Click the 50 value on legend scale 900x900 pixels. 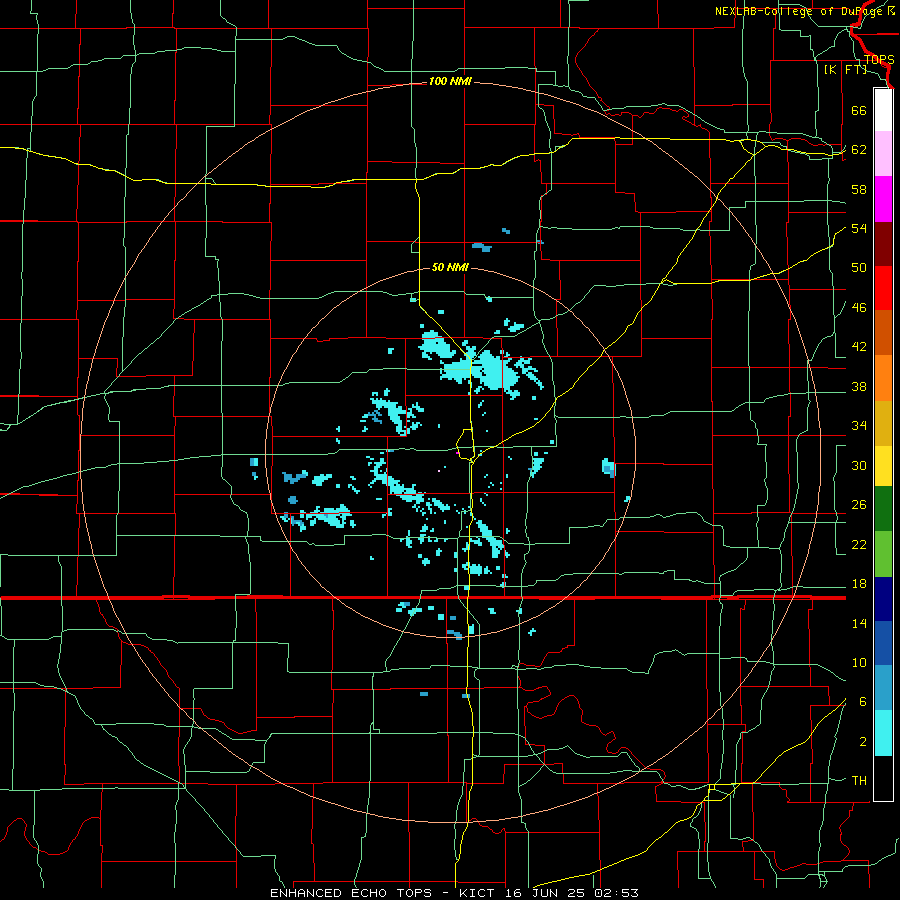pos(859,268)
